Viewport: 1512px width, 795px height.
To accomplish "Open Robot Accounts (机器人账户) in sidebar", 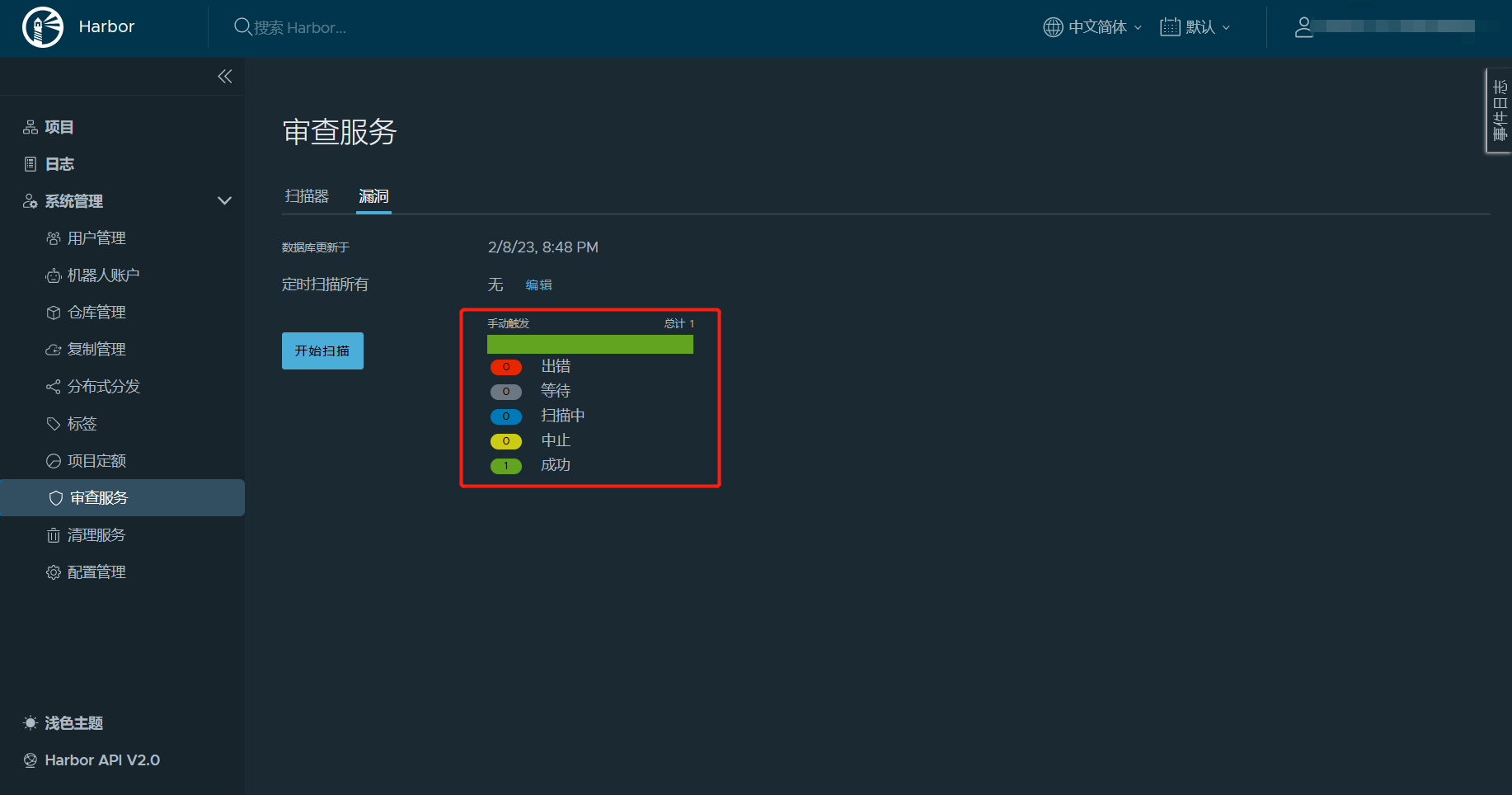I will [x=103, y=275].
